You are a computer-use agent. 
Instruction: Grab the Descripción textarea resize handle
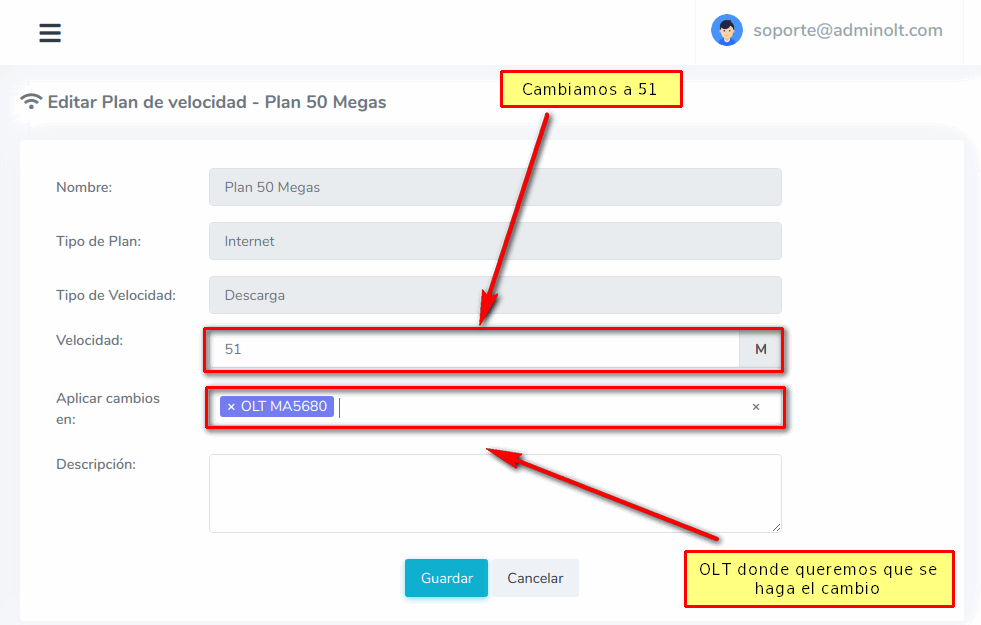[x=775, y=526]
